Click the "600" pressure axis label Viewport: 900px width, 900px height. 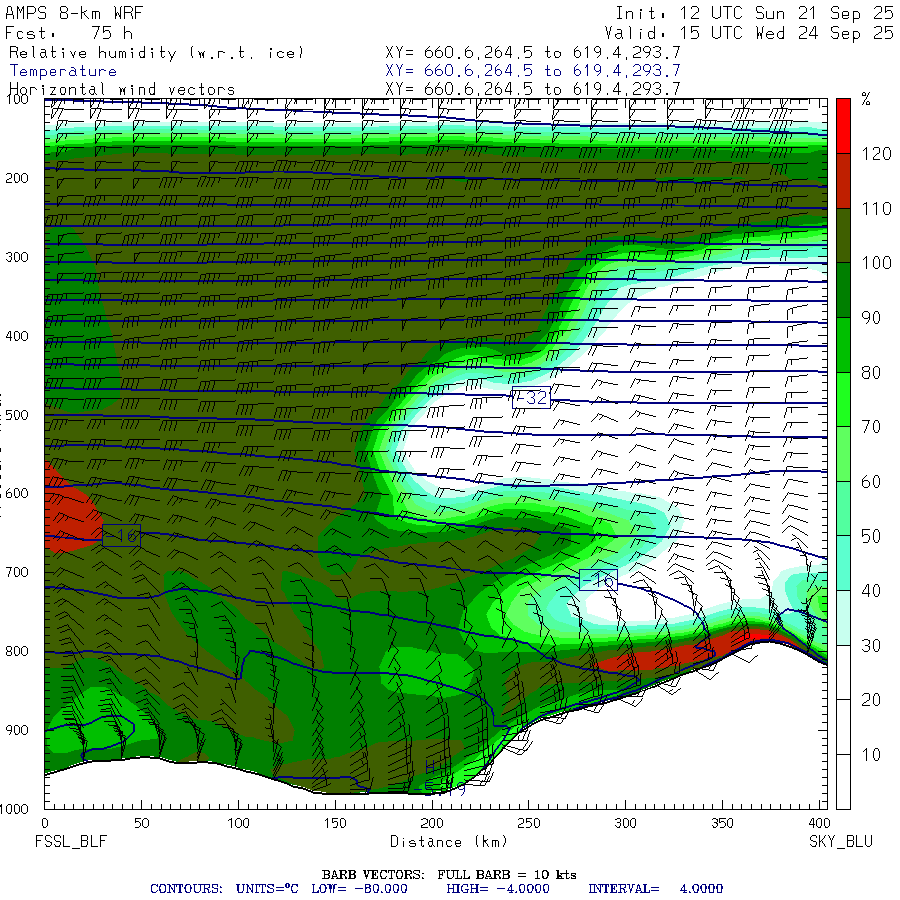coord(17,493)
